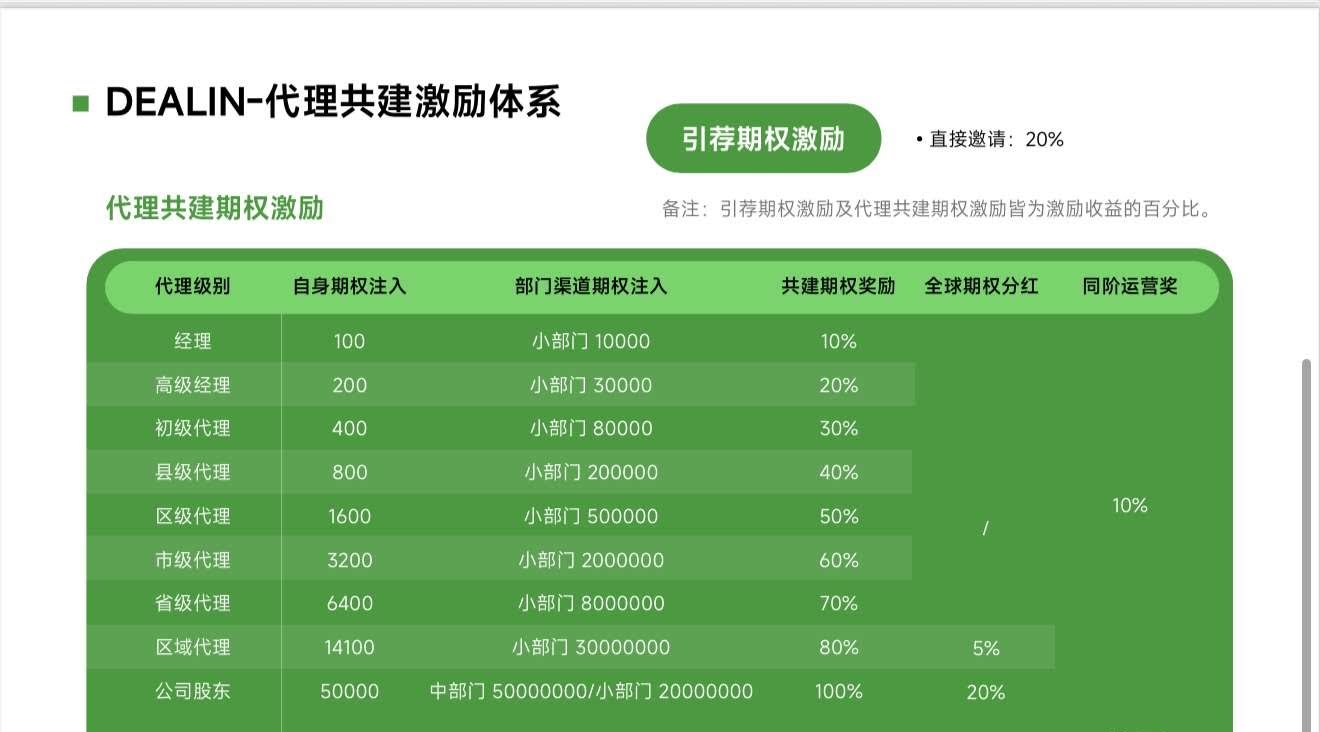This screenshot has width=1320, height=732.
Task: Click the slash under 全球期权分红 column
Action: [x=986, y=529]
